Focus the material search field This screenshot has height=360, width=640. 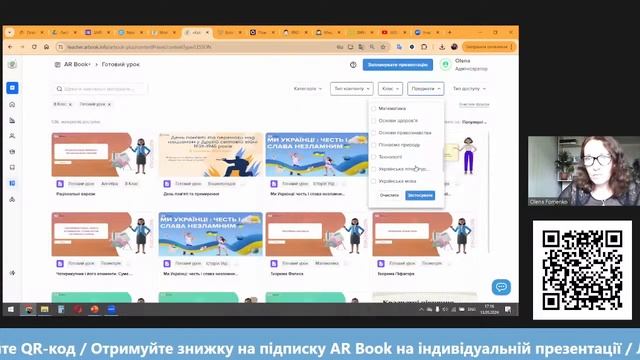[100, 89]
